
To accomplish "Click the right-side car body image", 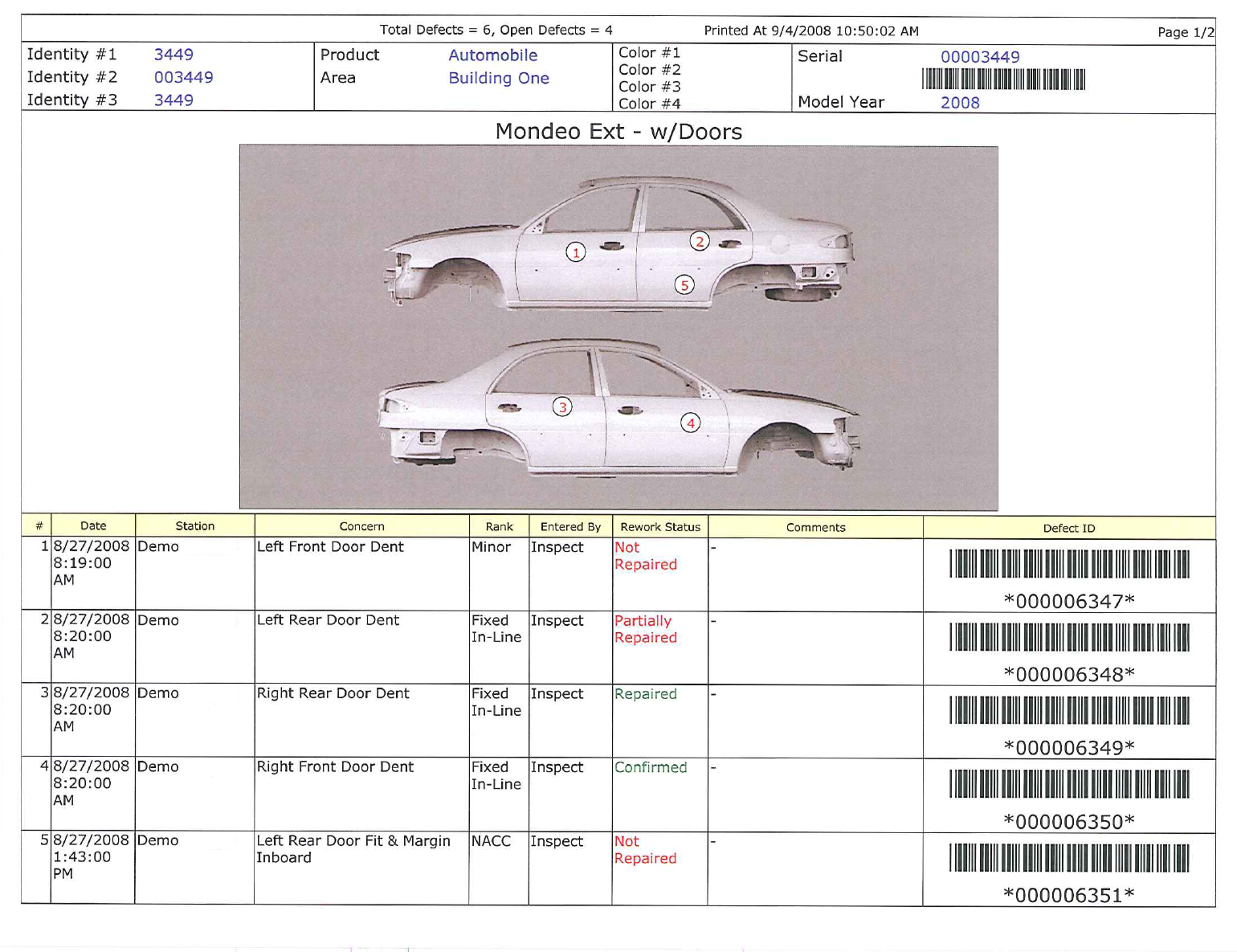I will [x=618, y=407].
